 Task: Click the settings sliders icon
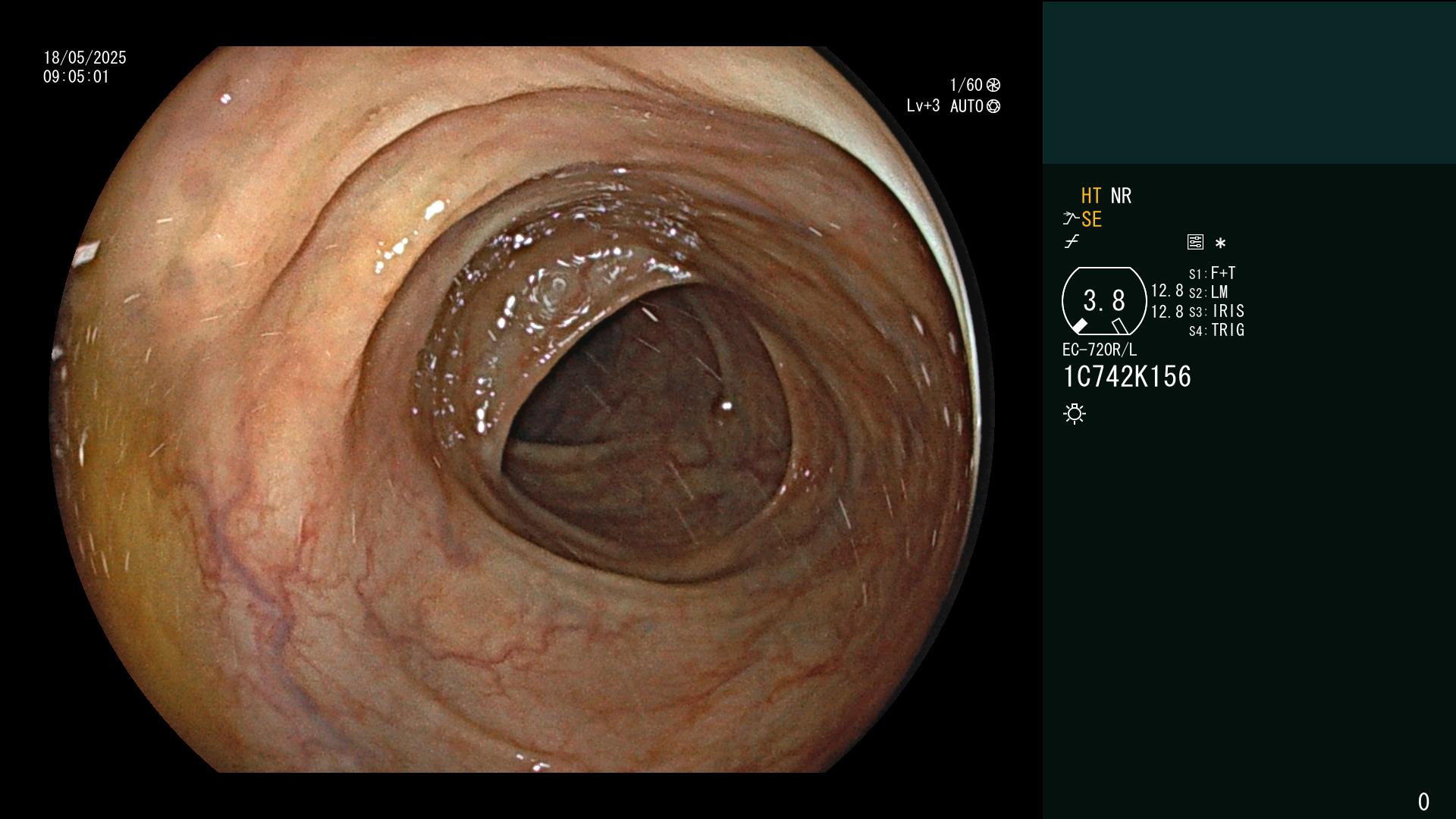pyautogui.click(x=1195, y=243)
